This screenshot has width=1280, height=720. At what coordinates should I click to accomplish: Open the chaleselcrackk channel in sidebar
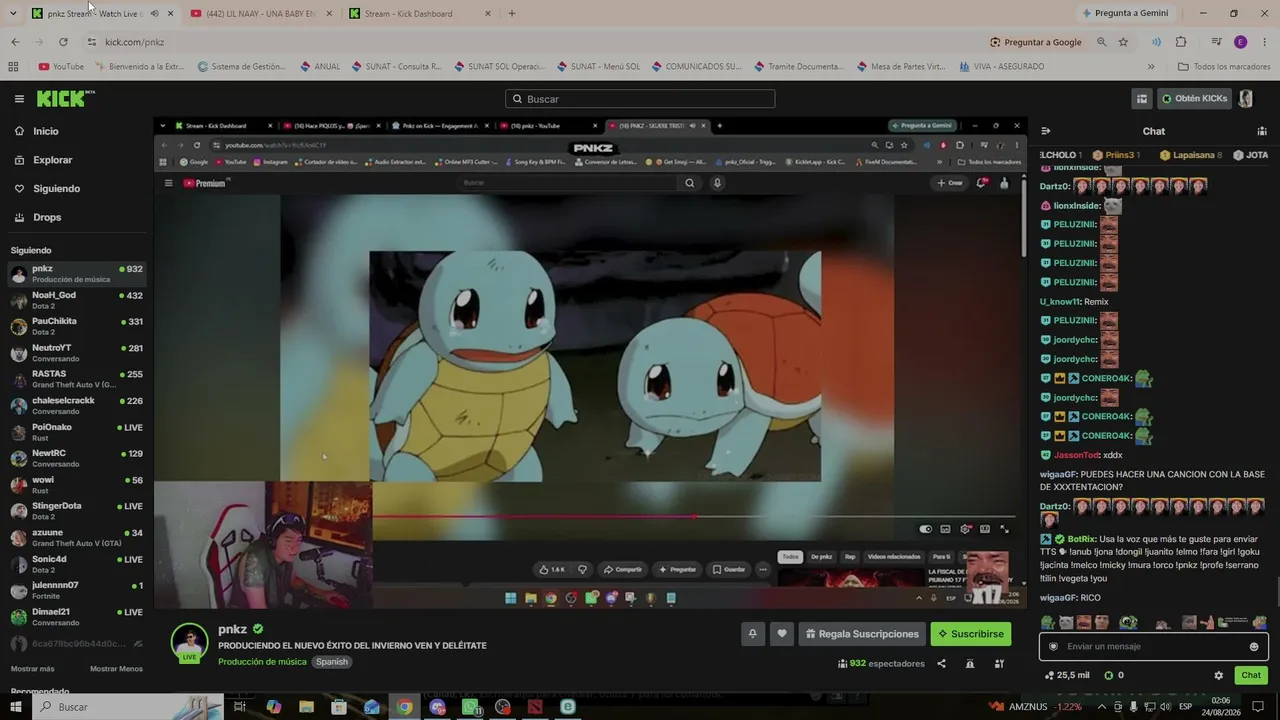click(76, 406)
